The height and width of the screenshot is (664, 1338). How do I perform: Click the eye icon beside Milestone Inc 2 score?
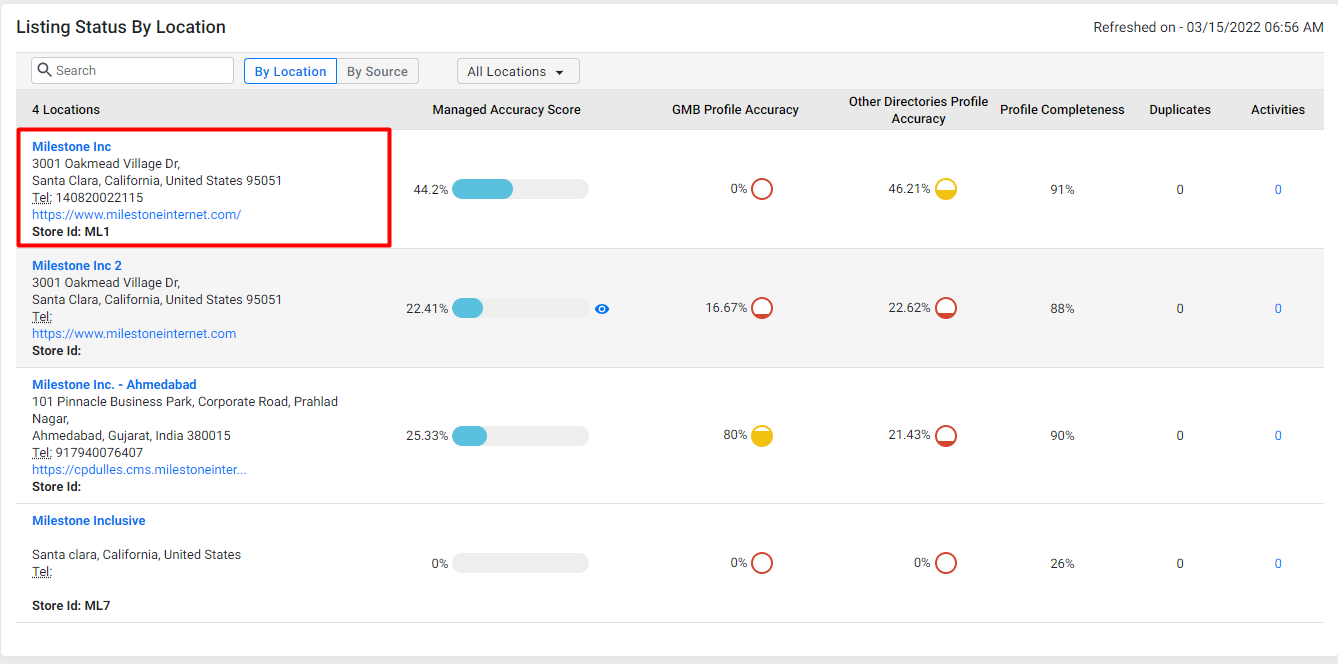click(602, 309)
